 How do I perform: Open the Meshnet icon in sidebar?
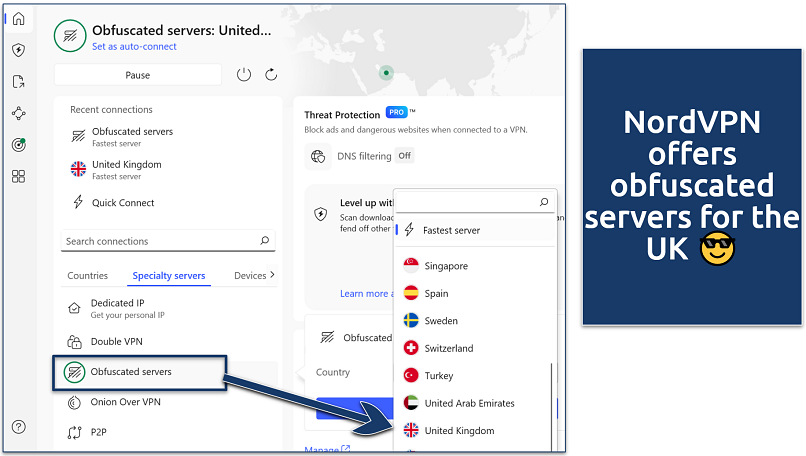point(18,113)
